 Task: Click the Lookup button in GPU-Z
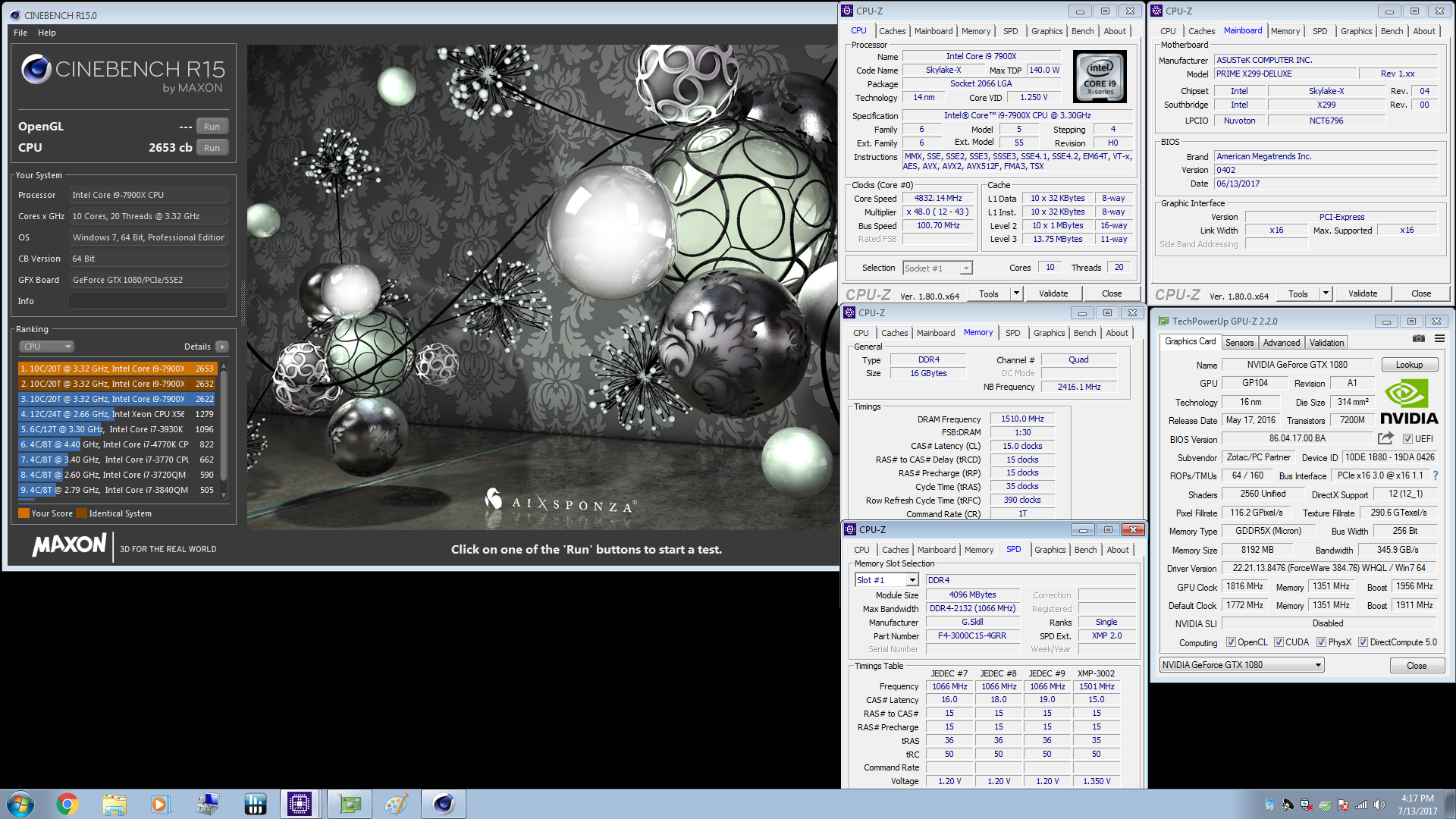click(x=1409, y=365)
